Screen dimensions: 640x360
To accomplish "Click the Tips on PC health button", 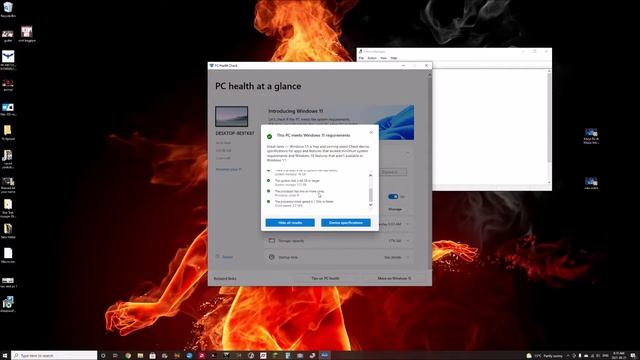I will click(325, 278).
